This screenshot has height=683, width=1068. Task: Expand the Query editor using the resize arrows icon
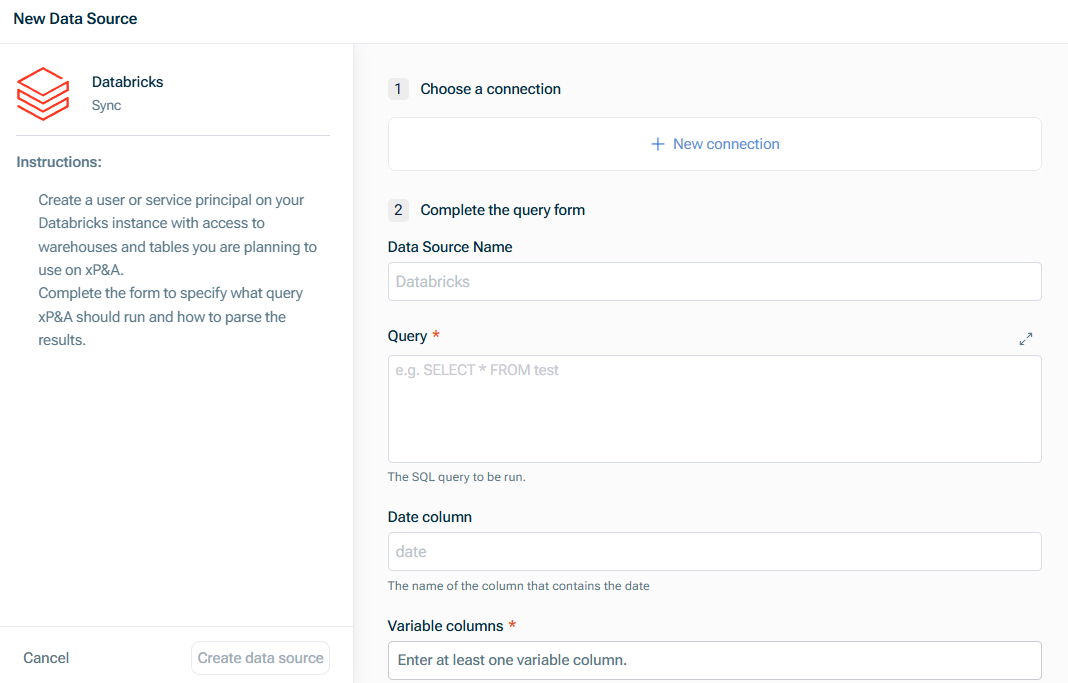tap(1026, 338)
